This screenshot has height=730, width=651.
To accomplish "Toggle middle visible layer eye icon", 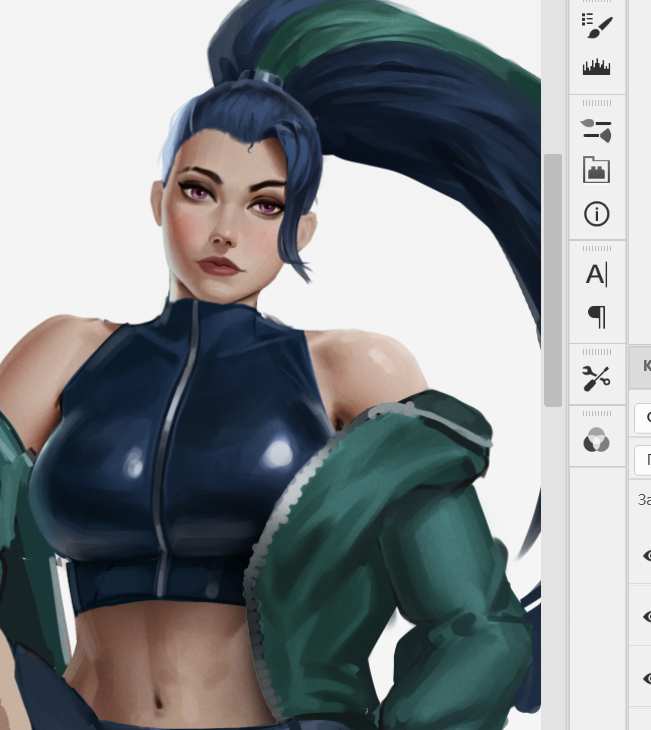I will click(647, 617).
